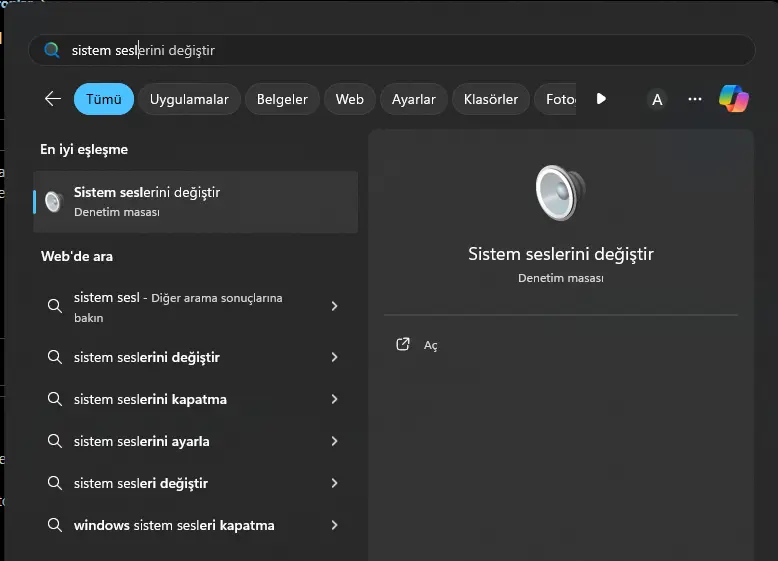Click 'Denetim masası' text in preview pane
The image size is (778, 561).
pos(561,278)
